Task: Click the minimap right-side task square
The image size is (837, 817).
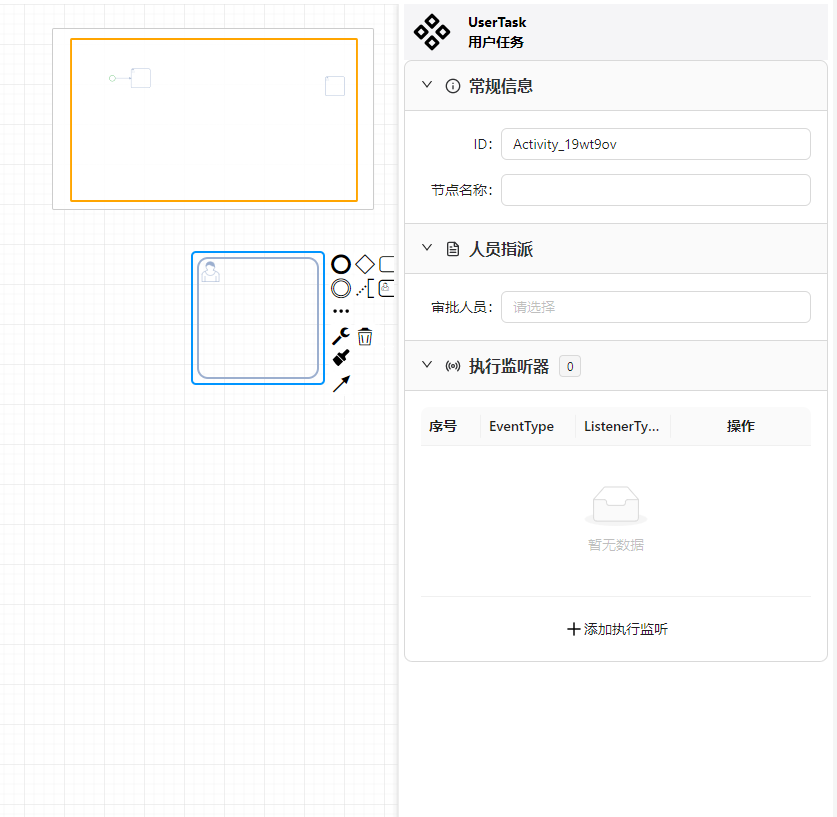Action: (x=335, y=86)
